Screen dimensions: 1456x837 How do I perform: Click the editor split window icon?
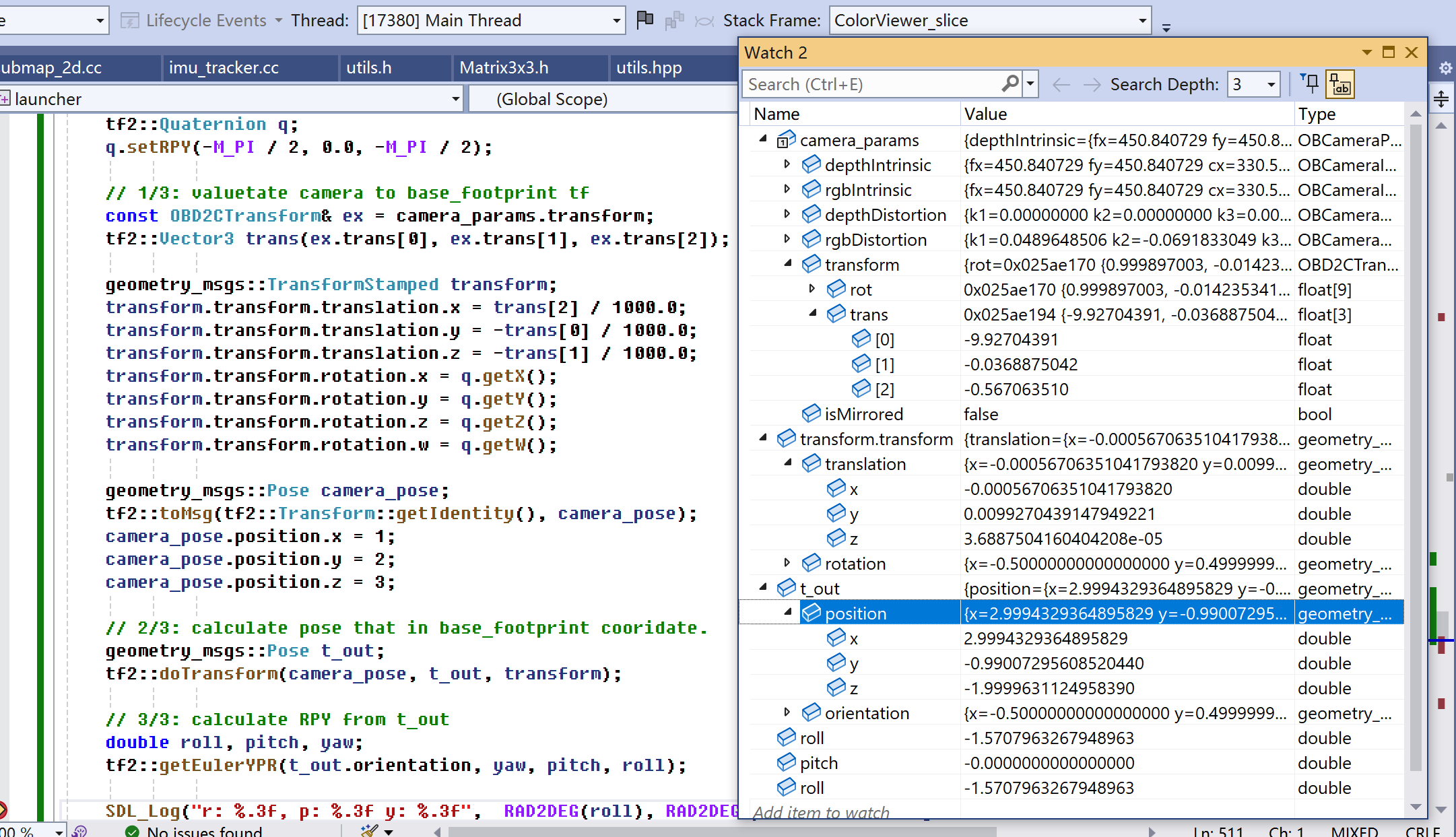[1441, 100]
